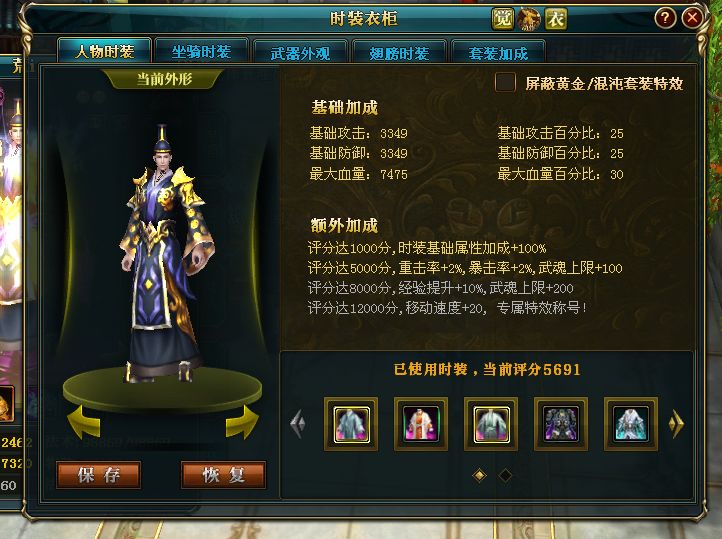Screen dimensions: 722x539
Task: Jump to second costume page dot
Action: [x=505, y=475]
